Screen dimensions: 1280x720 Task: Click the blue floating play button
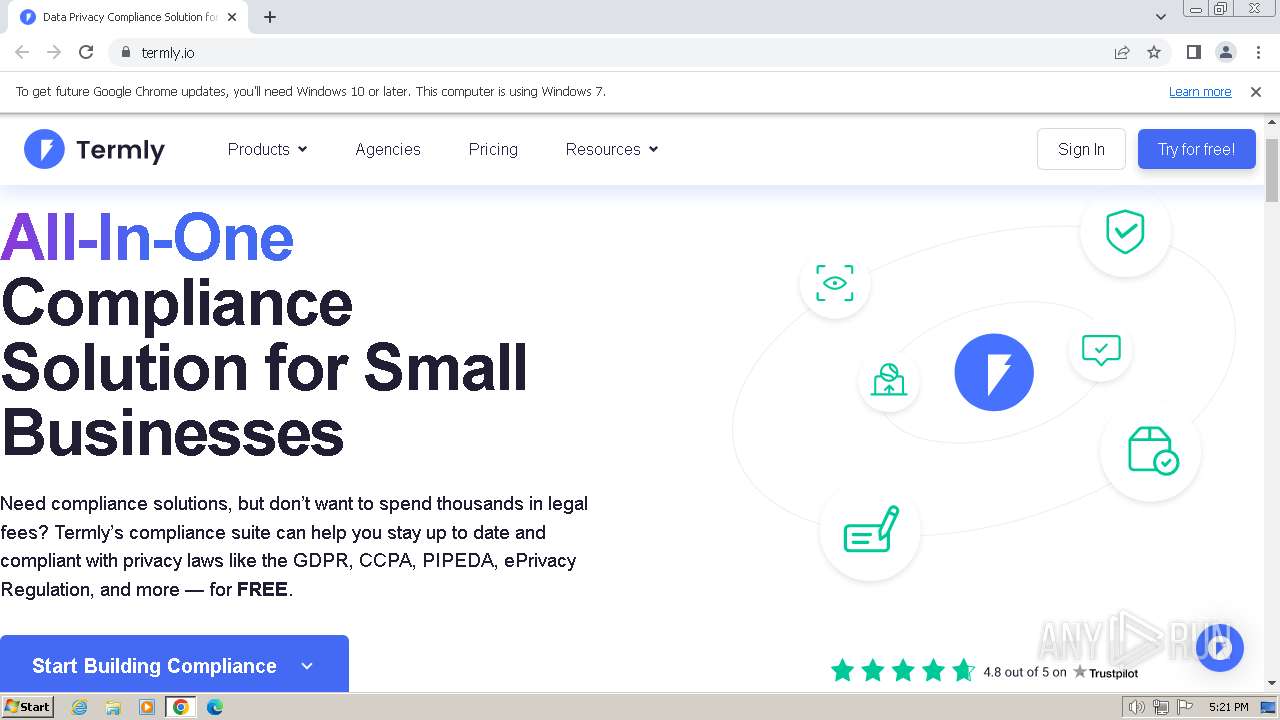1219,648
